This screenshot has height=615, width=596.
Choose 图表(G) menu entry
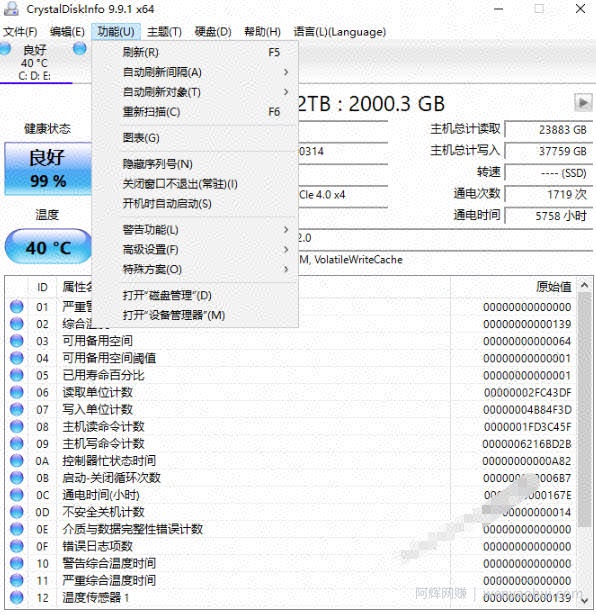(x=195, y=138)
